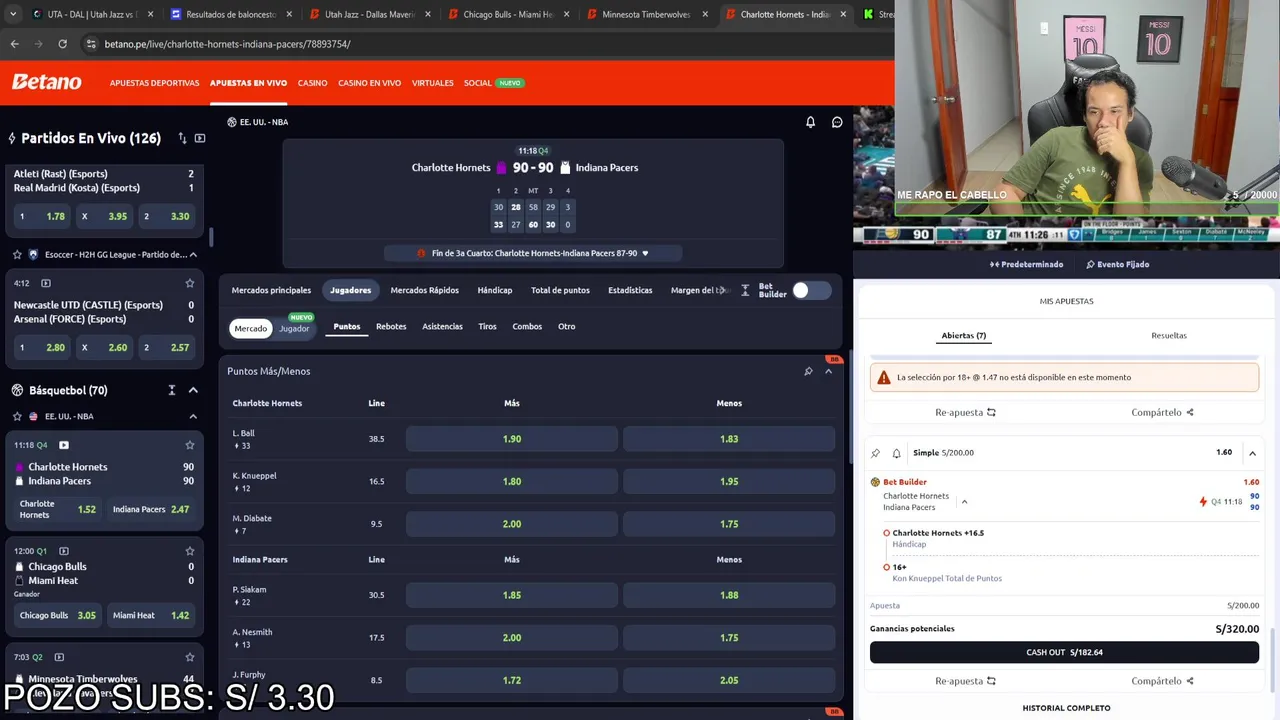Favorite the Charlotte Hornets match star in sidebar
Image resolution: width=1280 pixels, height=720 pixels.
point(190,445)
